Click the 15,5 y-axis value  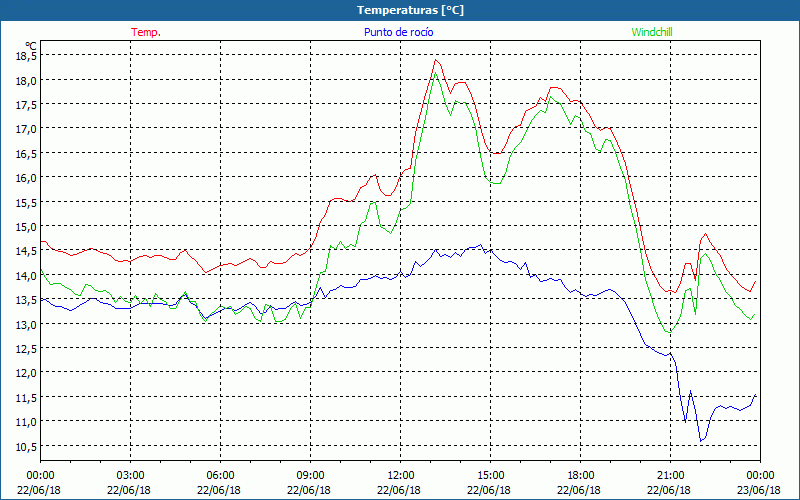pyautogui.click(x=27, y=202)
